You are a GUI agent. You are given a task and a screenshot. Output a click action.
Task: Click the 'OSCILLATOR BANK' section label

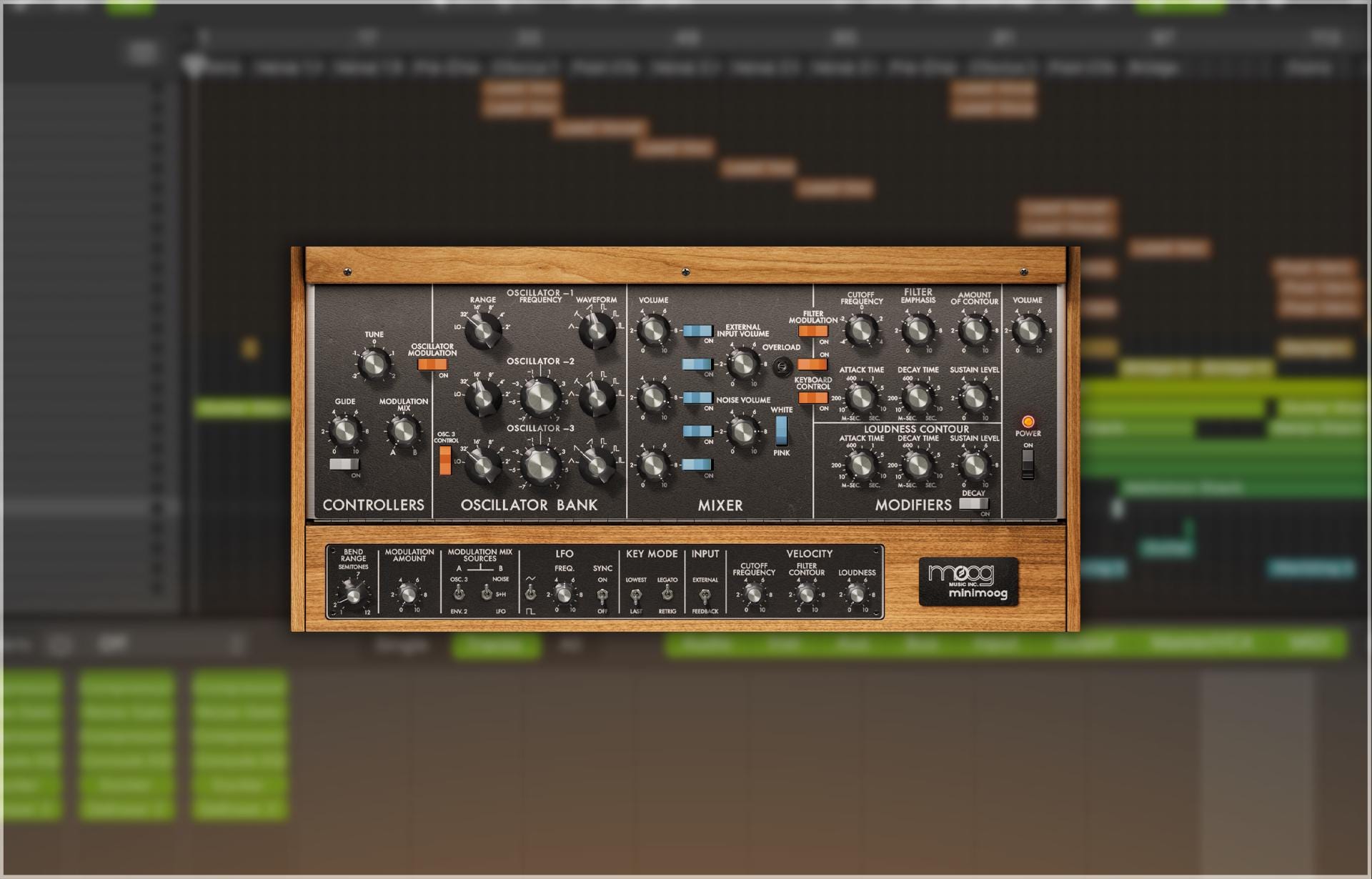click(529, 505)
